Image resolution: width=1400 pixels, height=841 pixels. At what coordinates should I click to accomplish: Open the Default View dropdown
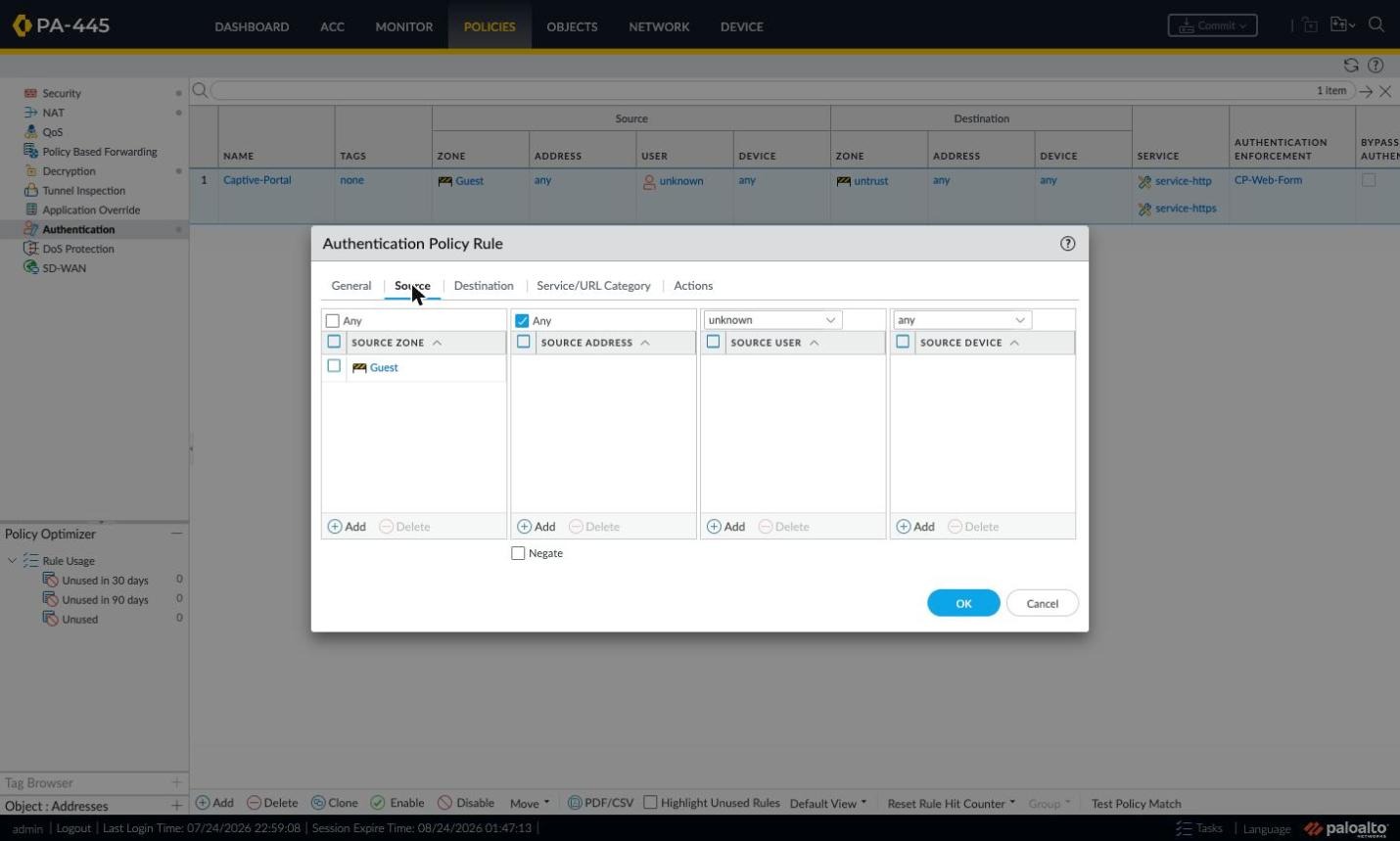[828, 804]
